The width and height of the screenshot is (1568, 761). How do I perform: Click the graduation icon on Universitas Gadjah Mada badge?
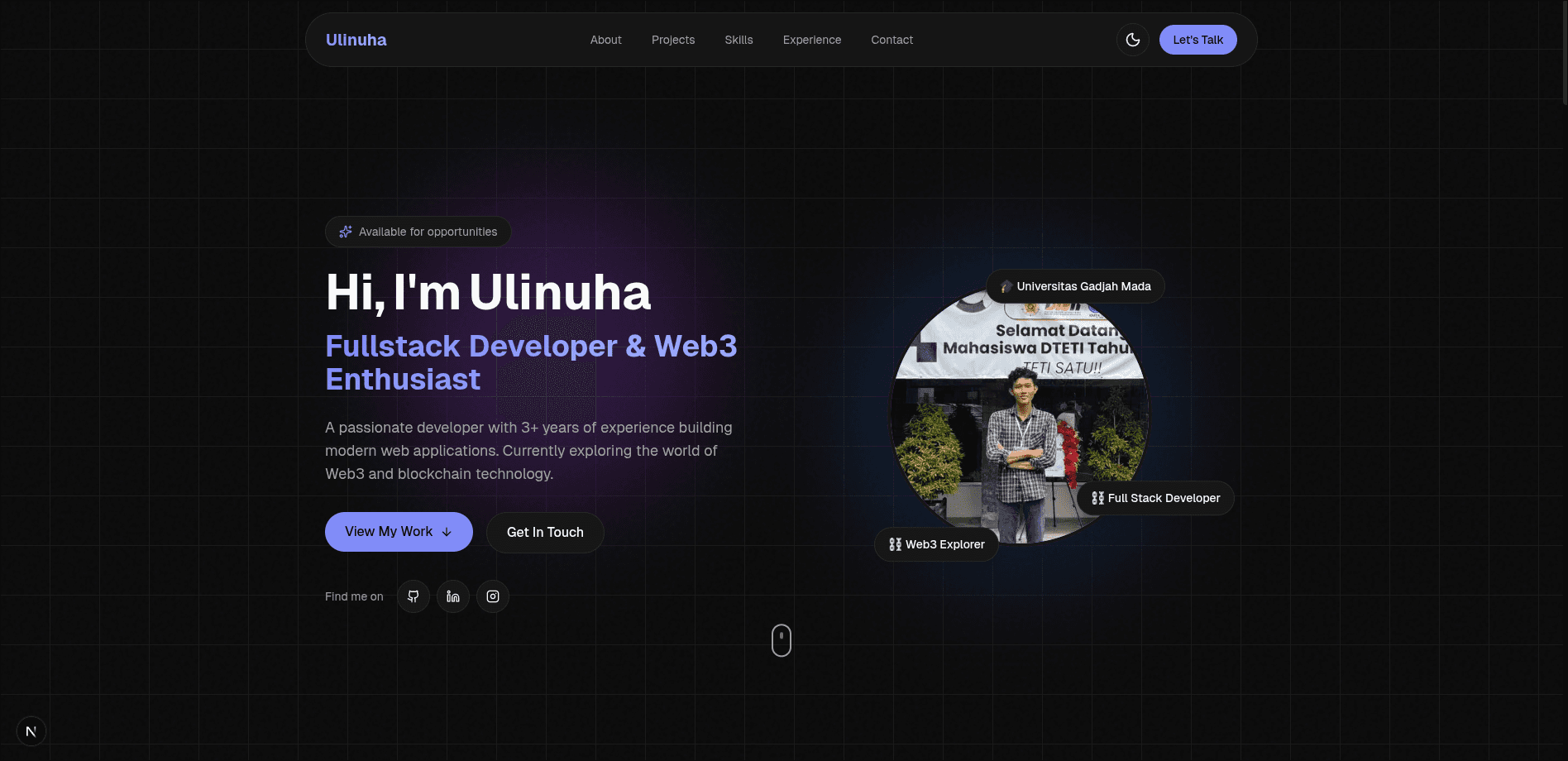[1006, 286]
